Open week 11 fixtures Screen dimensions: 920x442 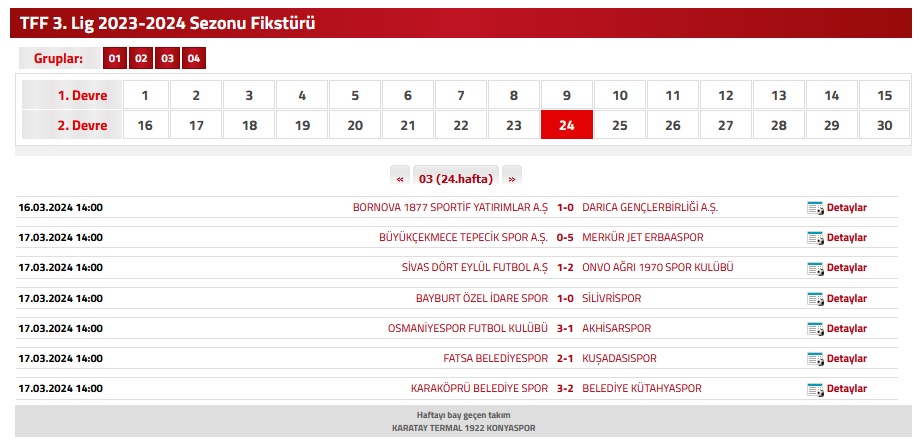tap(672, 95)
